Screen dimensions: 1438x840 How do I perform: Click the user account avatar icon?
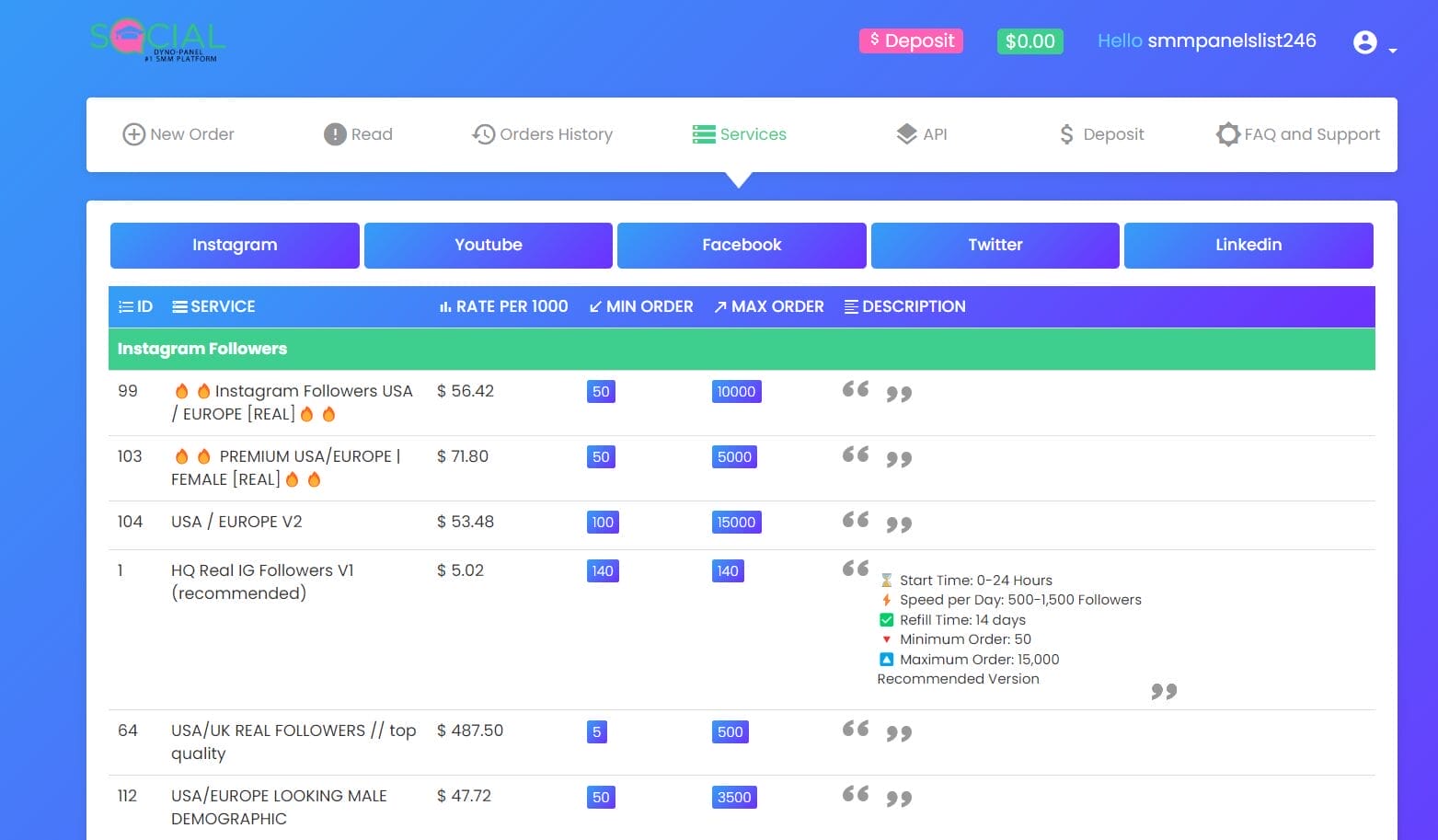1364,42
